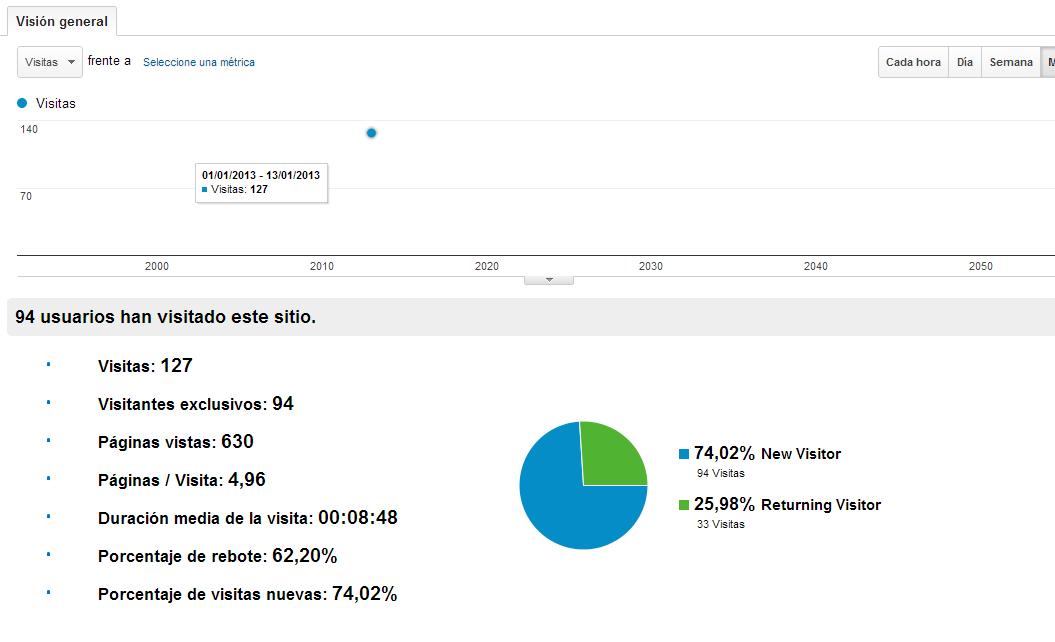
Task: Click the 94 Visitas text under New Visitor
Action: pos(721,473)
